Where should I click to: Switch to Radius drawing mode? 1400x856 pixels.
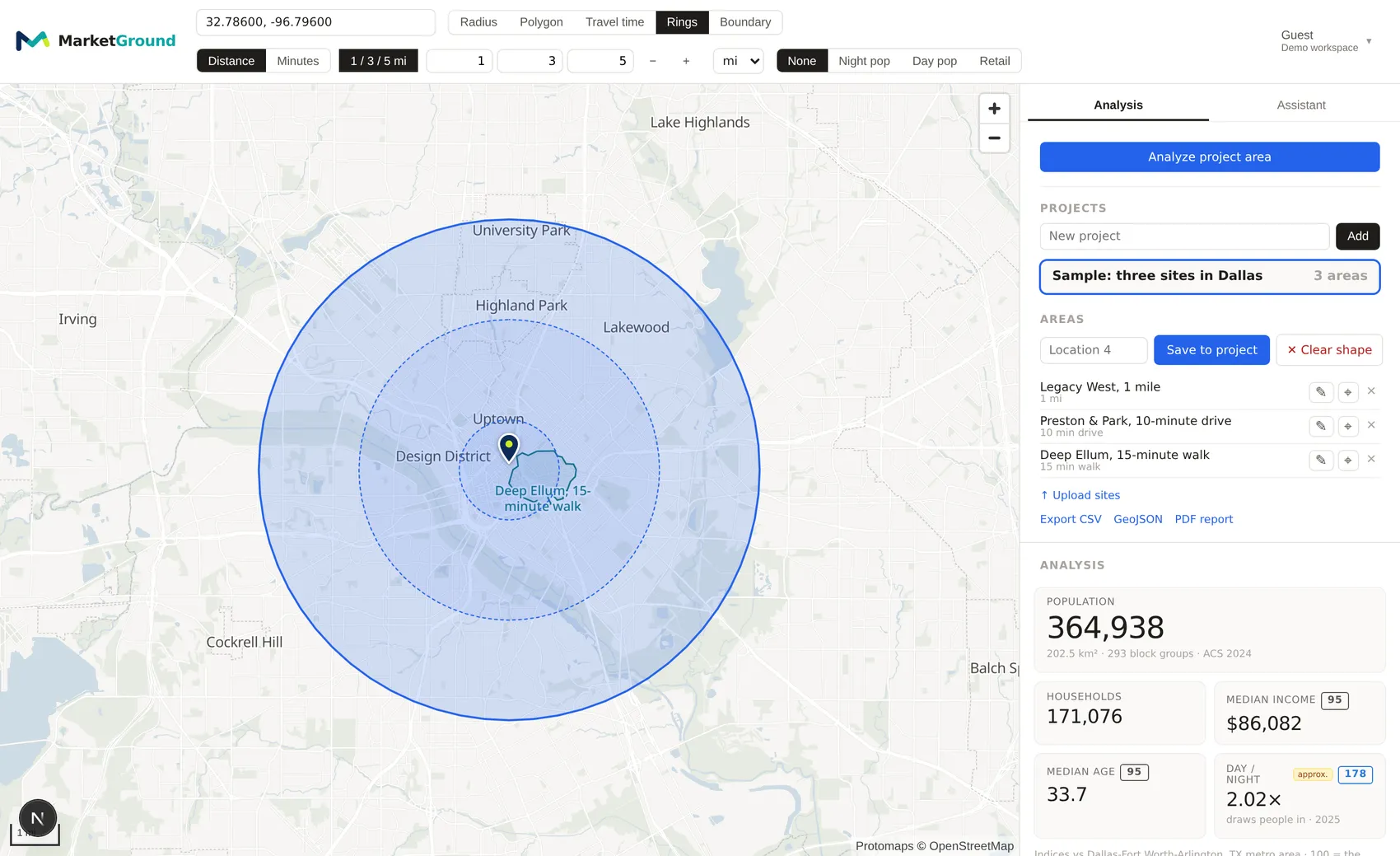[x=478, y=22]
